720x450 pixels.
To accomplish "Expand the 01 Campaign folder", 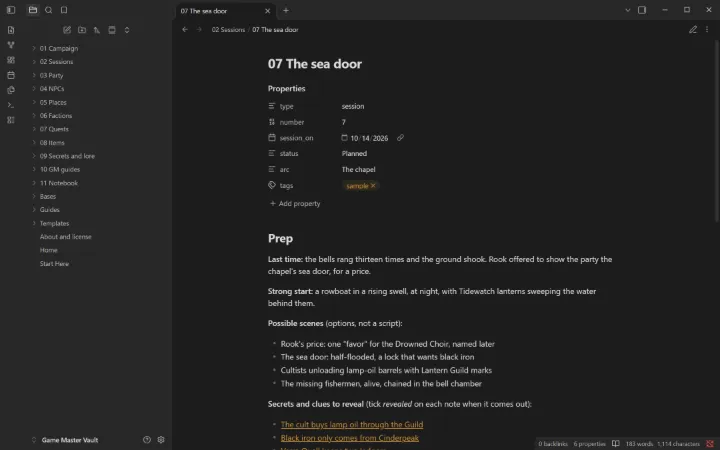I will pos(58,48).
